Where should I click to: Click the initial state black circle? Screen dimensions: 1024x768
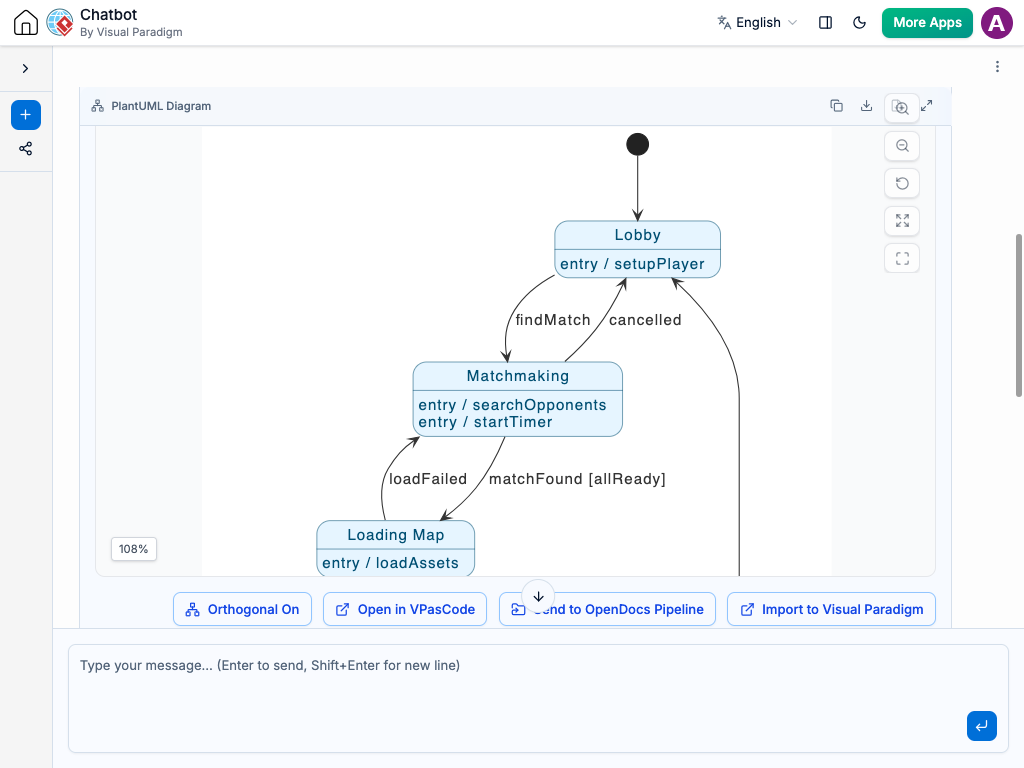637,144
